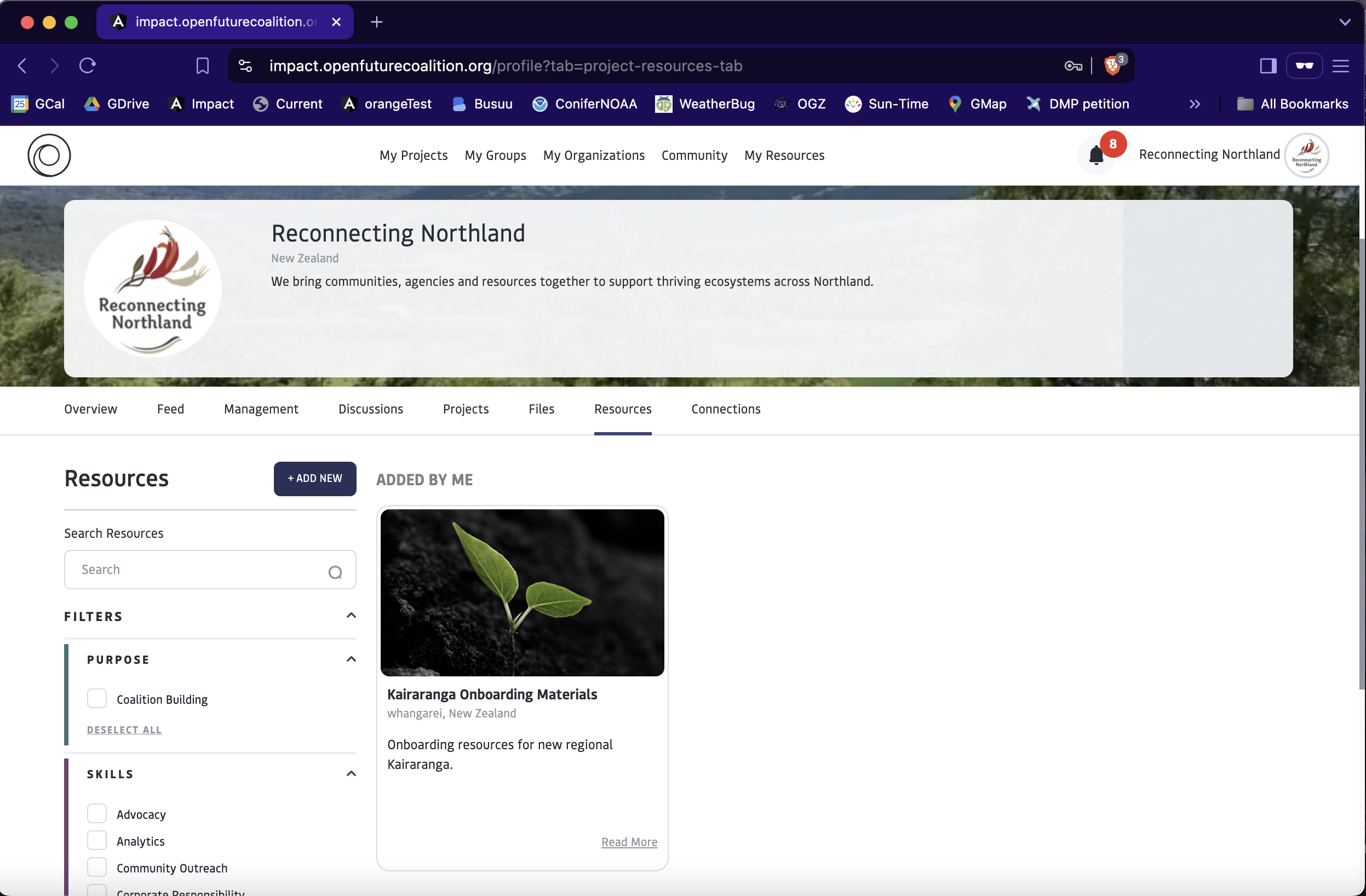The height and width of the screenshot is (896, 1366).
Task: Collapse the Purpose filter group
Action: pos(351,659)
